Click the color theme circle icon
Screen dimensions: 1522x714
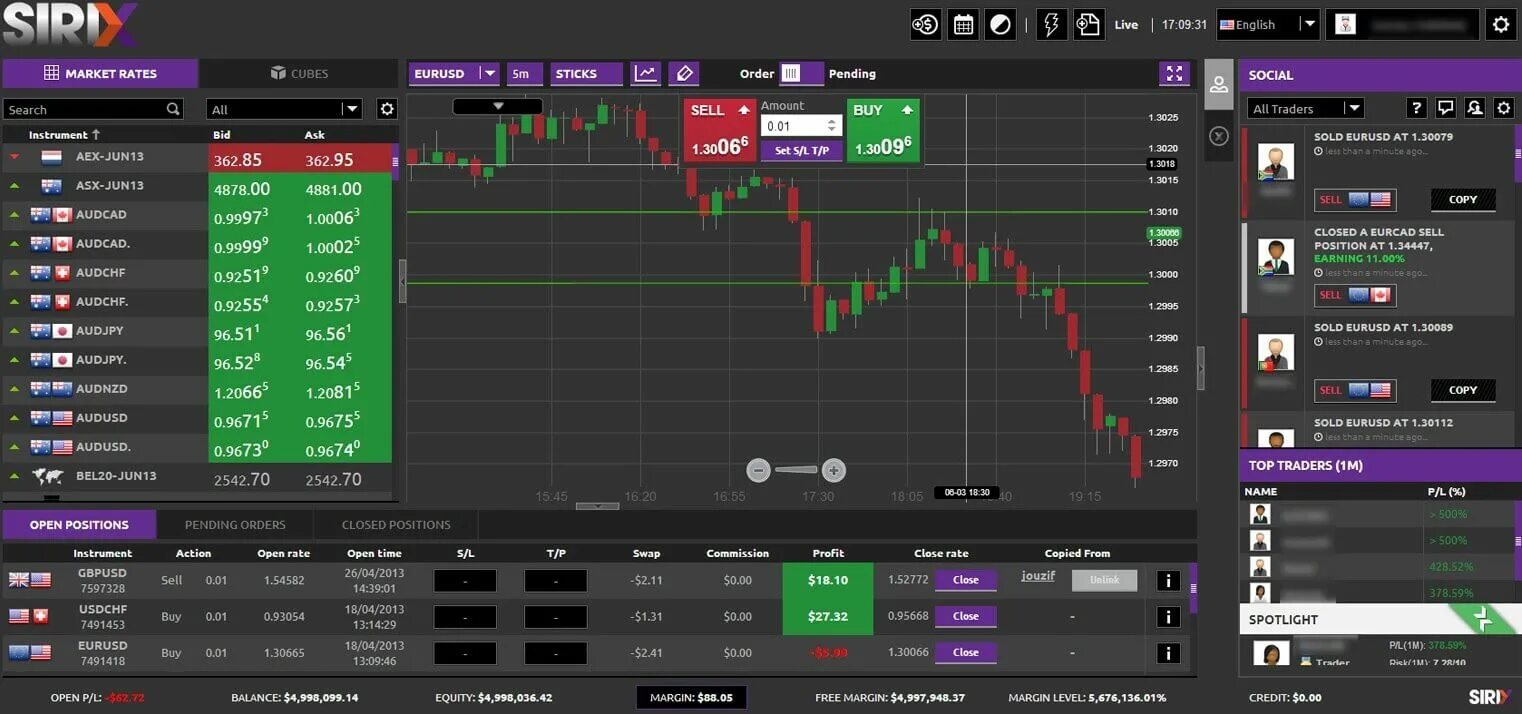[x=1000, y=25]
